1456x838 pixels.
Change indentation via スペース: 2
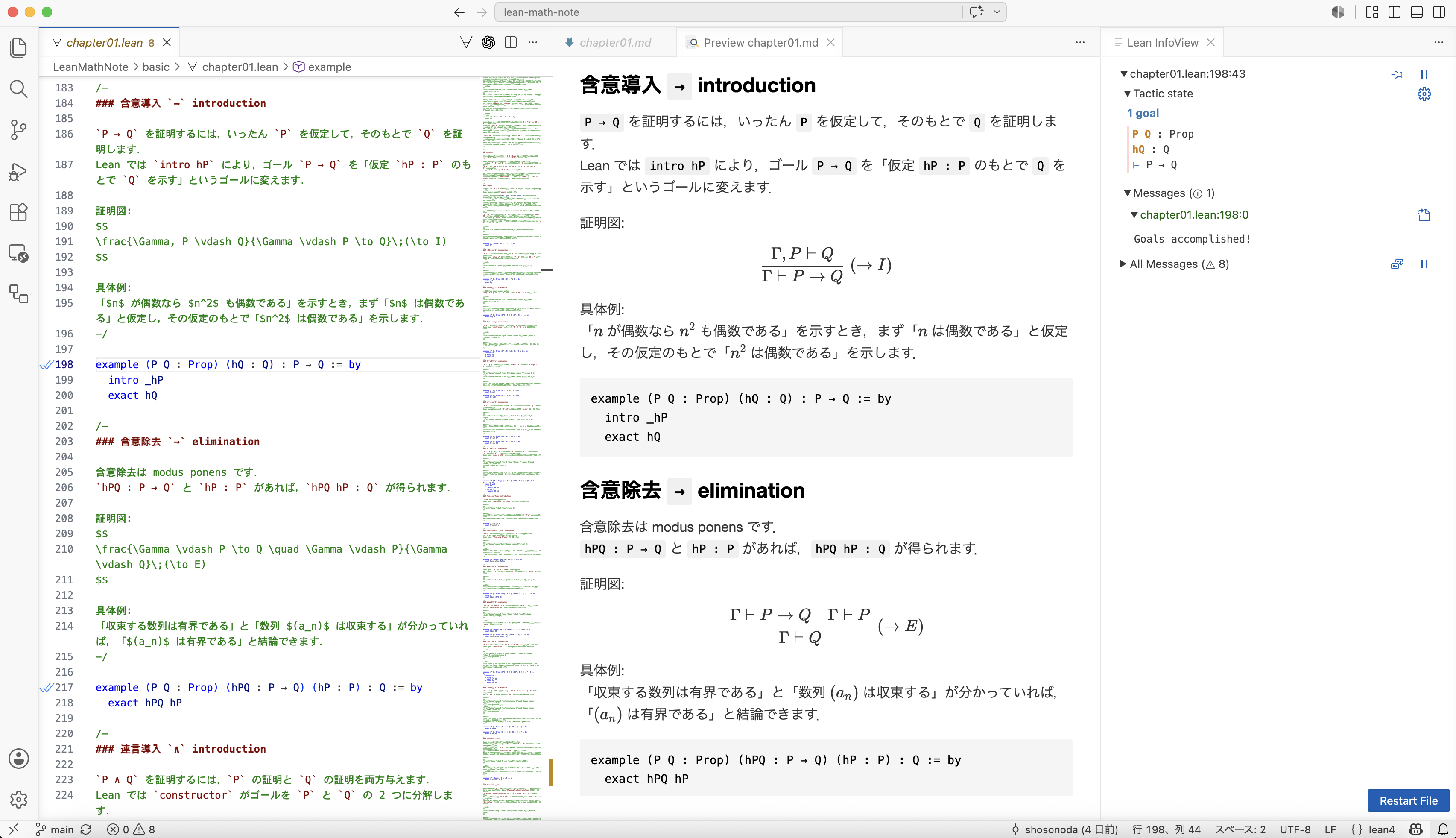pyautogui.click(x=1240, y=829)
